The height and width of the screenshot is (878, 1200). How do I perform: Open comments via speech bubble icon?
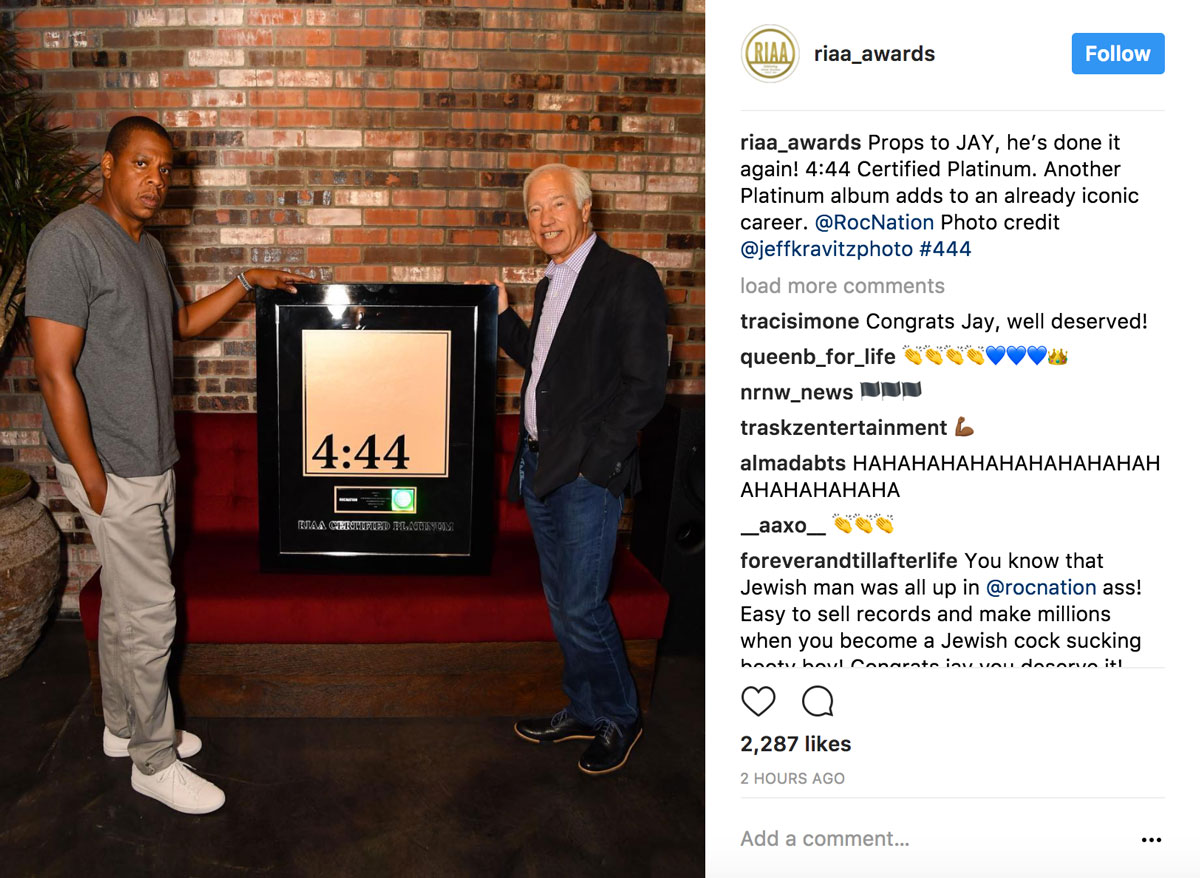[x=818, y=701]
